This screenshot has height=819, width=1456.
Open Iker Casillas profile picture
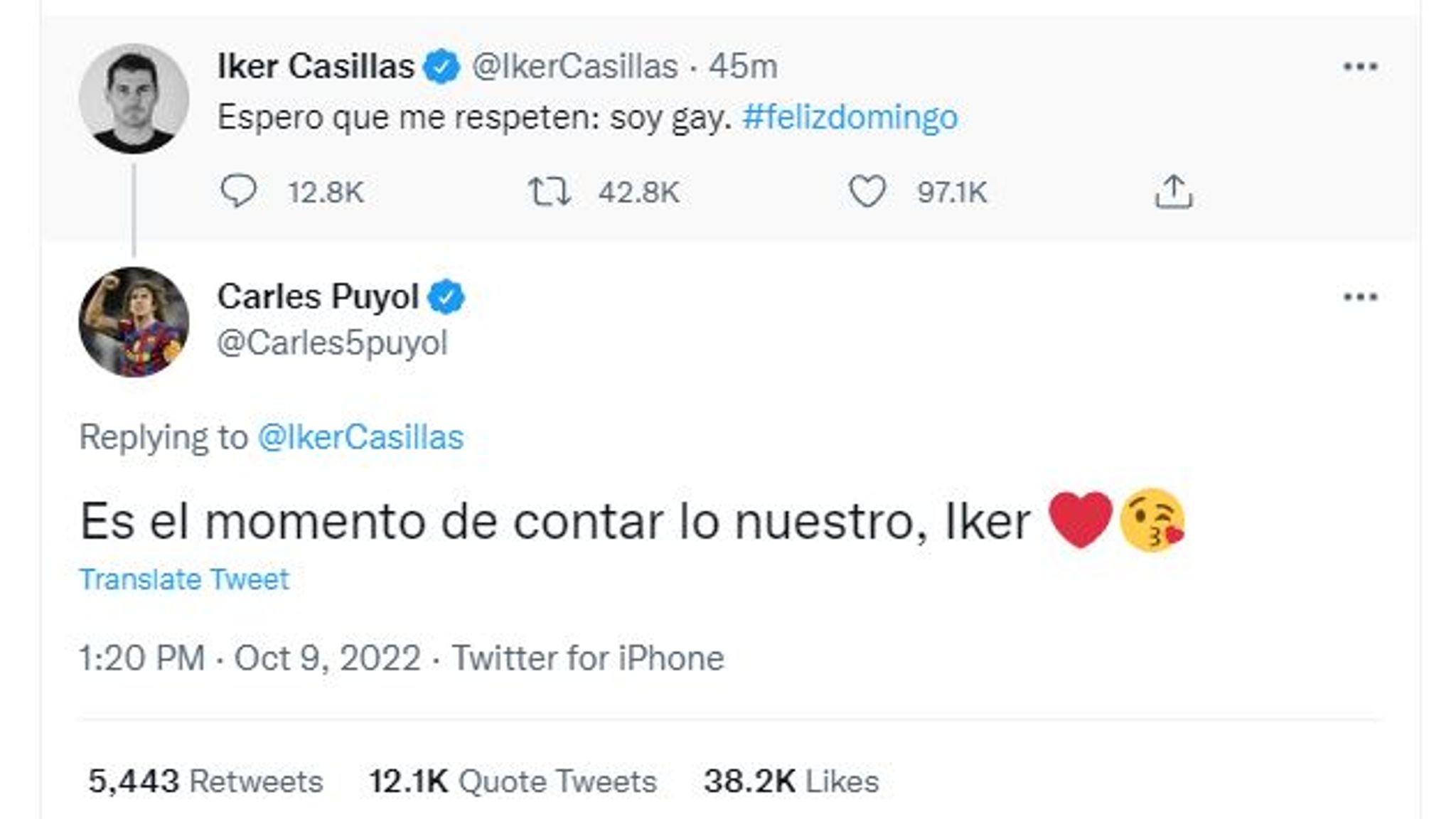coord(134,99)
